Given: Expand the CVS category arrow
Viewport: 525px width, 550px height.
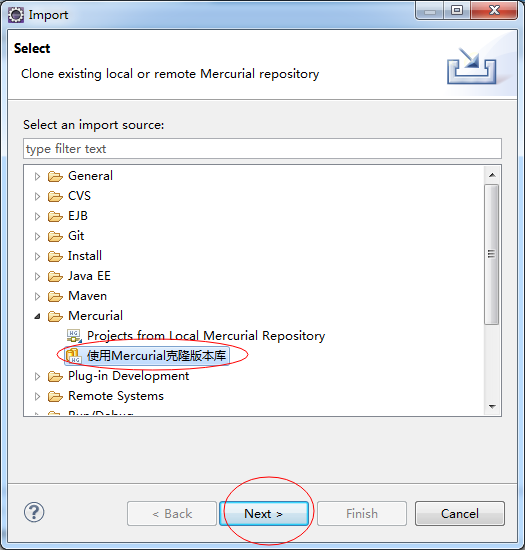Looking at the screenshot, I should pyautogui.click(x=37, y=196).
